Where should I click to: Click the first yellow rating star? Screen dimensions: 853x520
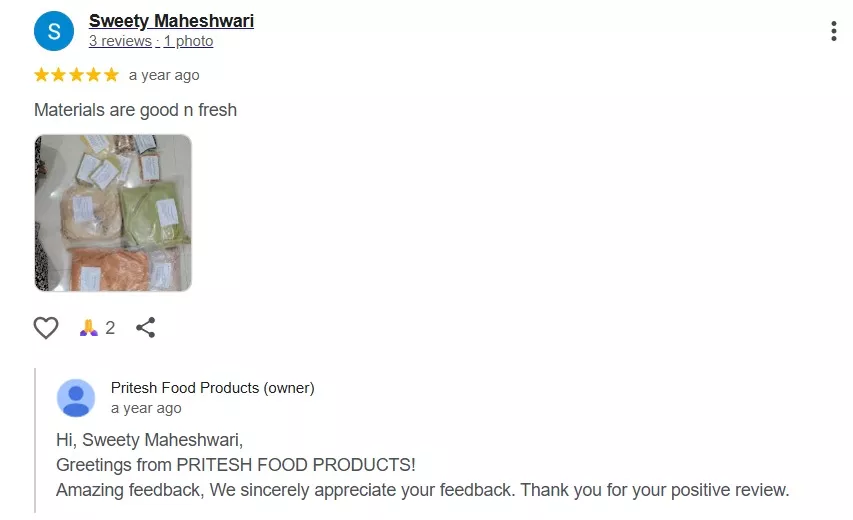coord(42,75)
